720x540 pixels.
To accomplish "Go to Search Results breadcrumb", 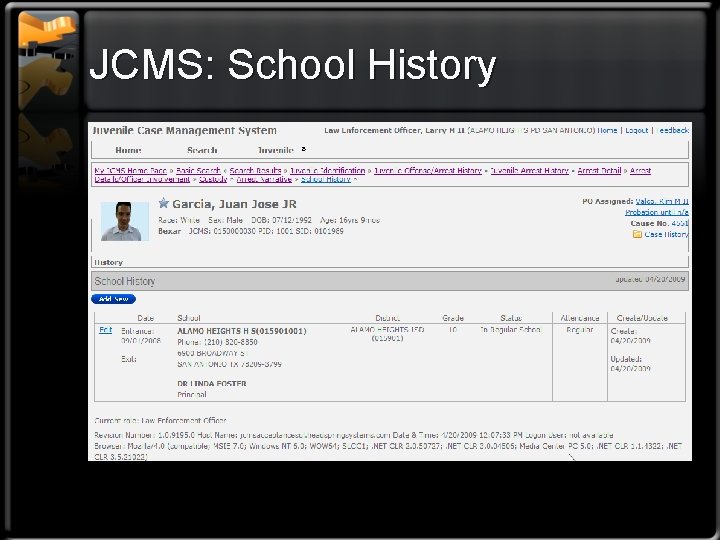I will click(x=255, y=170).
